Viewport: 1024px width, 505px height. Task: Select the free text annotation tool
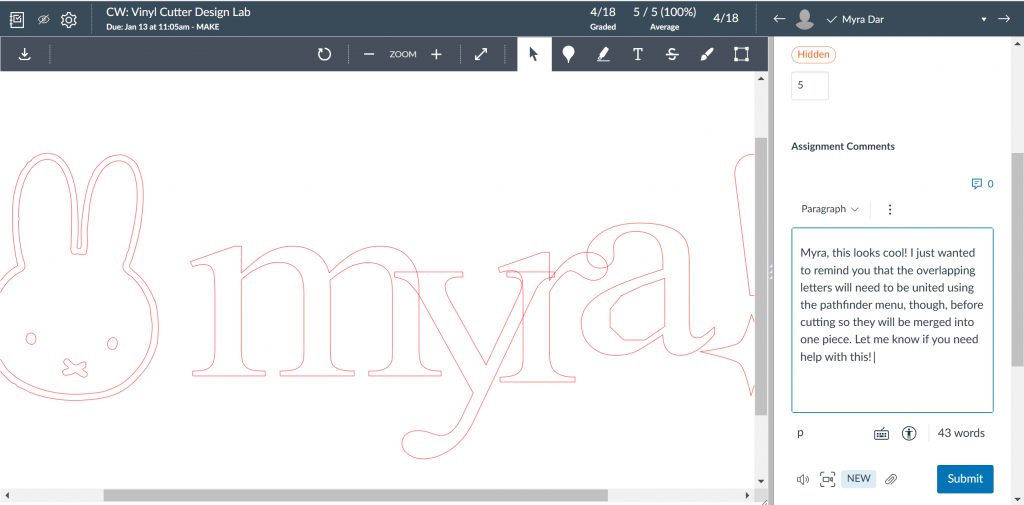[x=638, y=54]
